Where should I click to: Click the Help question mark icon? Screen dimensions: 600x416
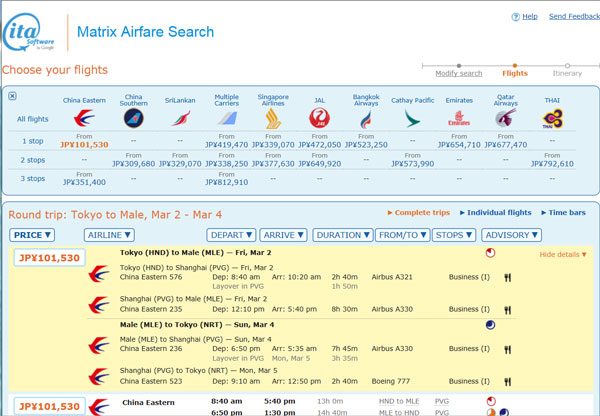515,16
